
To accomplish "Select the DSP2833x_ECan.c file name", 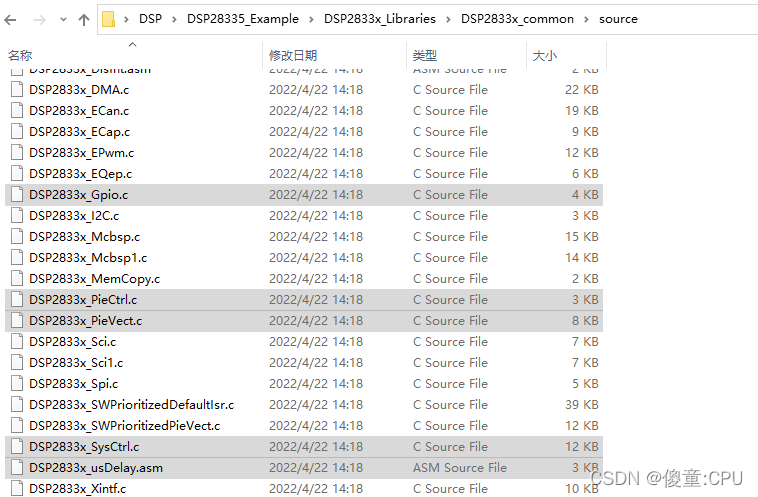I will pyautogui.click(x=79, y=111).
